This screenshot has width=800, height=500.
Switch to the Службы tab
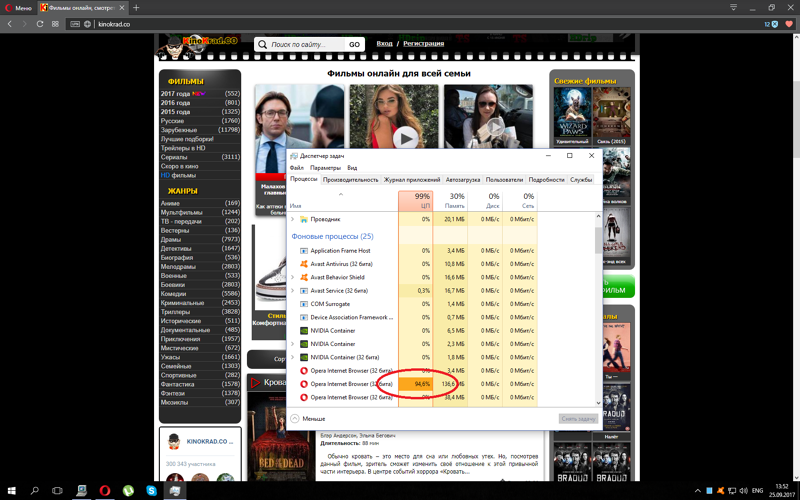click(581, 180)
